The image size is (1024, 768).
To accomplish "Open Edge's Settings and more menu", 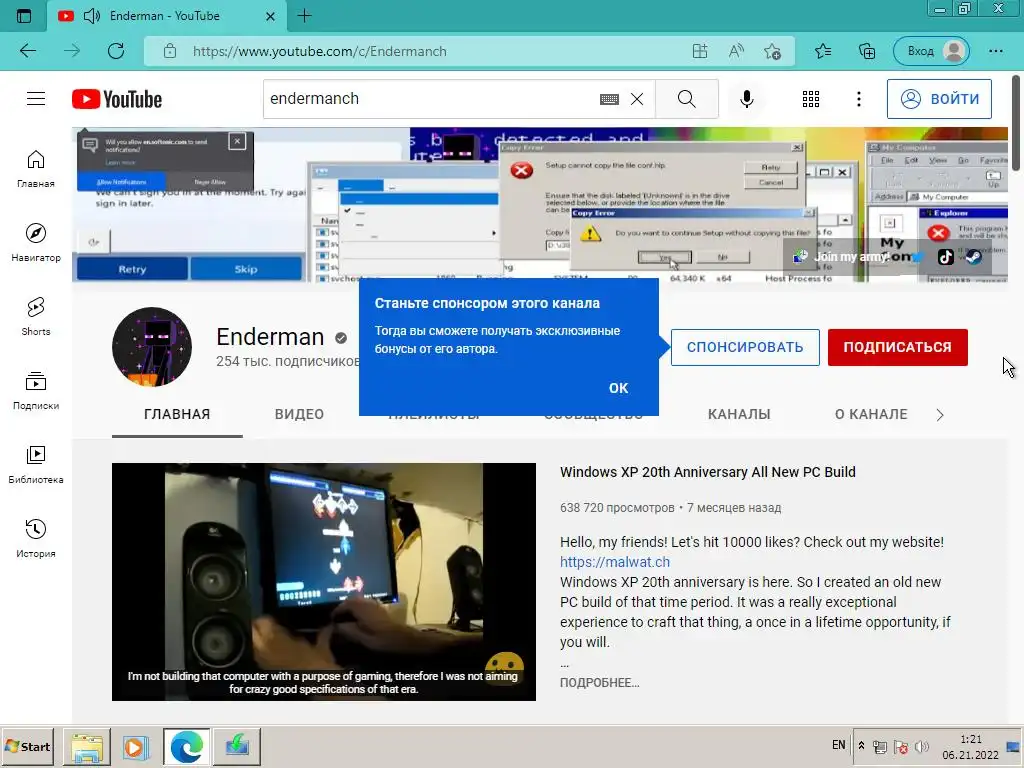I will (x=996, y=51).
